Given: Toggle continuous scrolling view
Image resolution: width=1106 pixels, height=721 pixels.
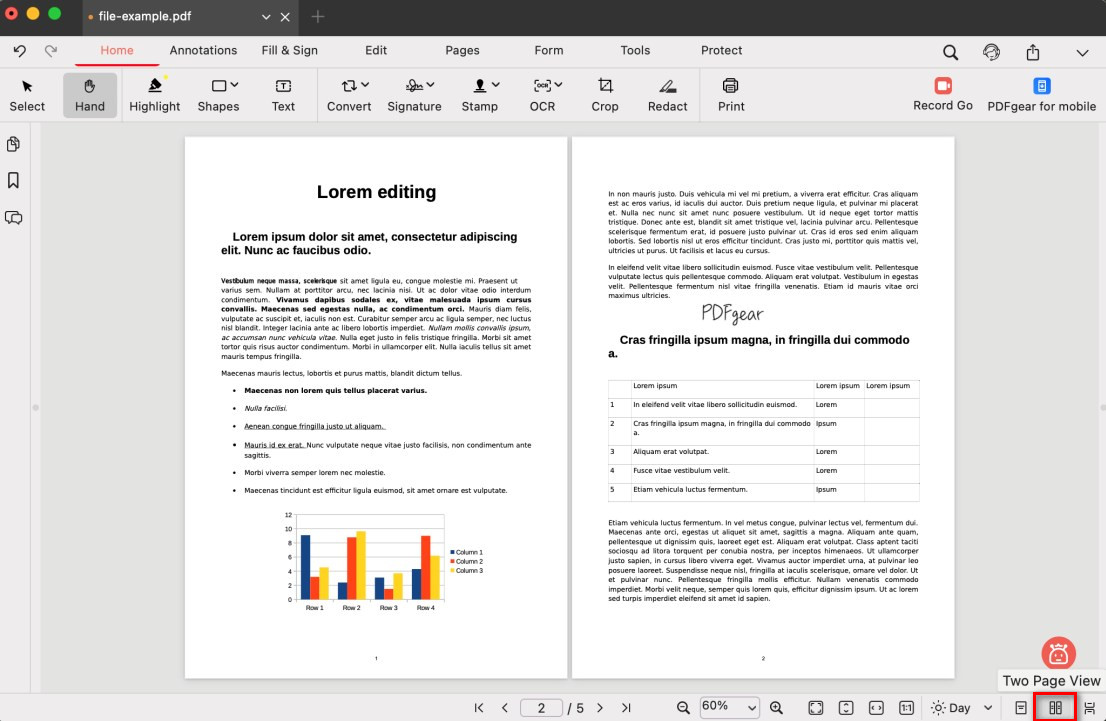Looking at the screenshot, I should click(1089, 708).
